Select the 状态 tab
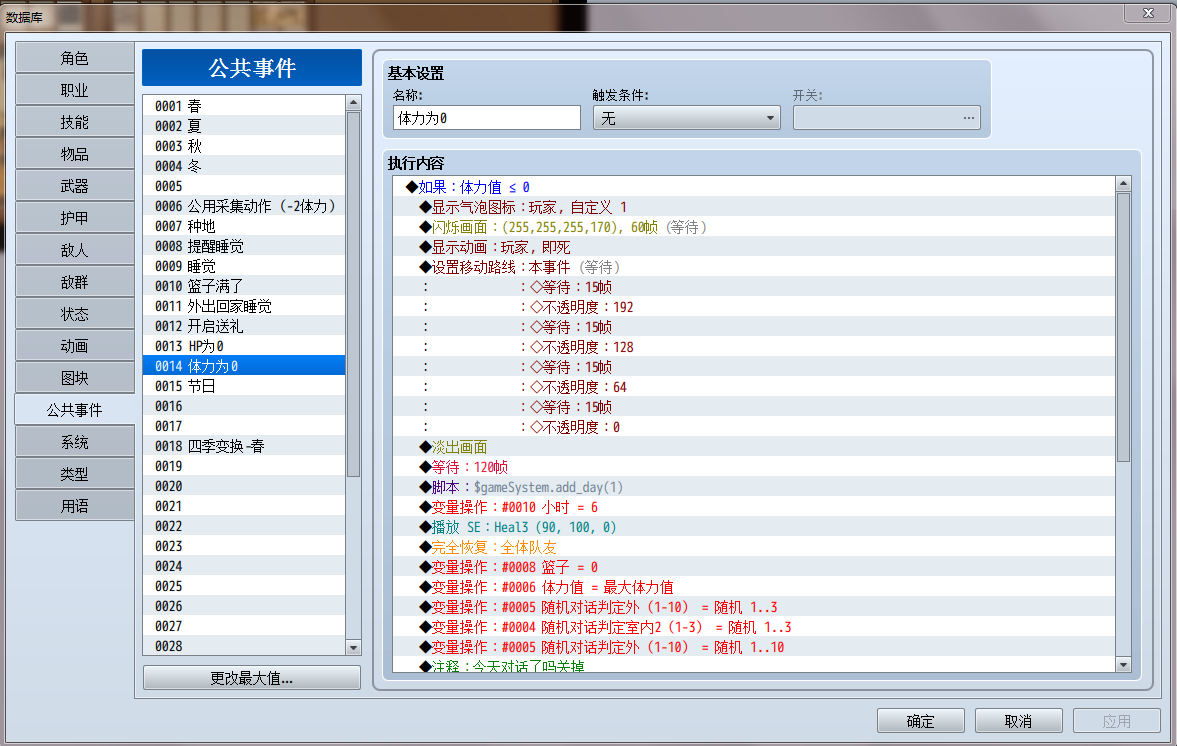This screenshot has width=1177, height=746. (74, 314)
